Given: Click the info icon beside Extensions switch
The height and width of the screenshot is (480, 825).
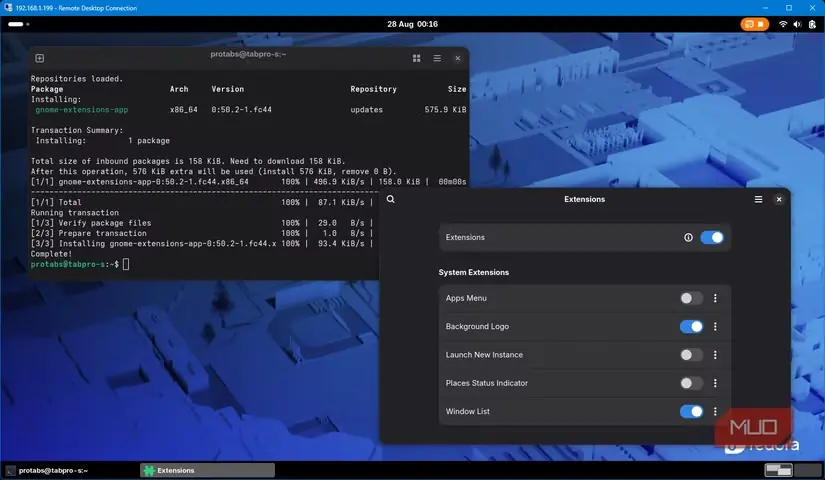Looking at the screenshot, I should coord(688,237).
